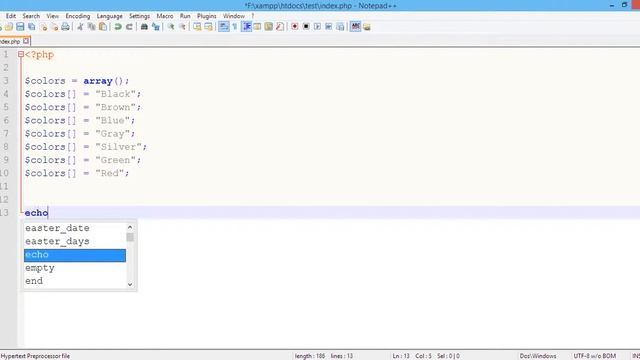Open Find with the binoculars icon

click(144, 27)
